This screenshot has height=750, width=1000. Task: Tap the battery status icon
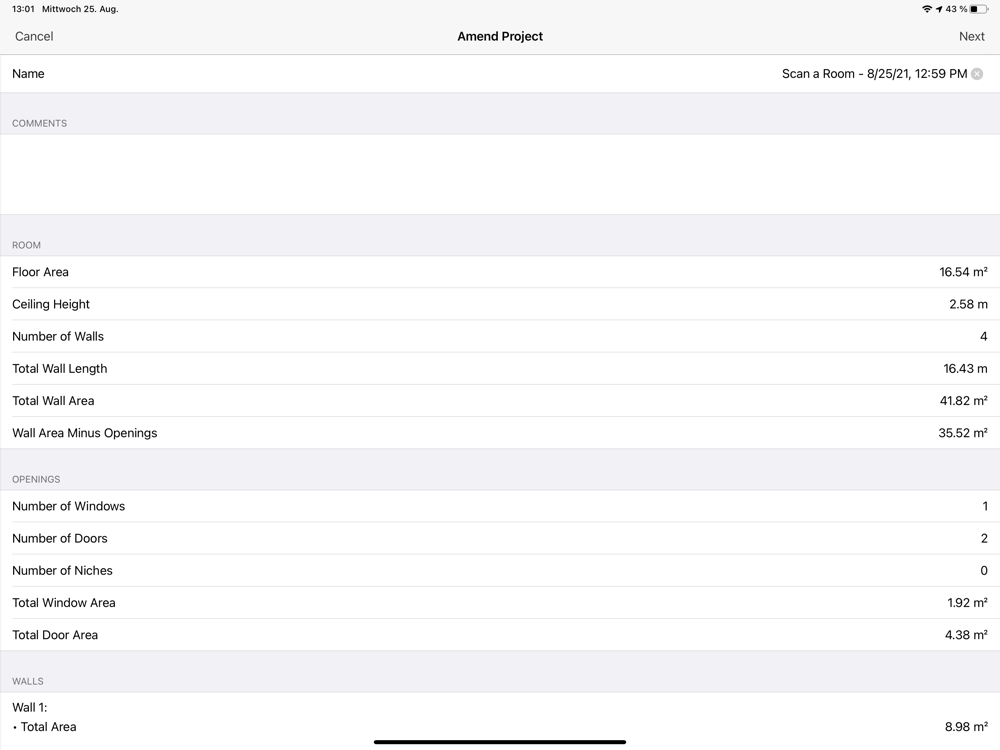979,9
